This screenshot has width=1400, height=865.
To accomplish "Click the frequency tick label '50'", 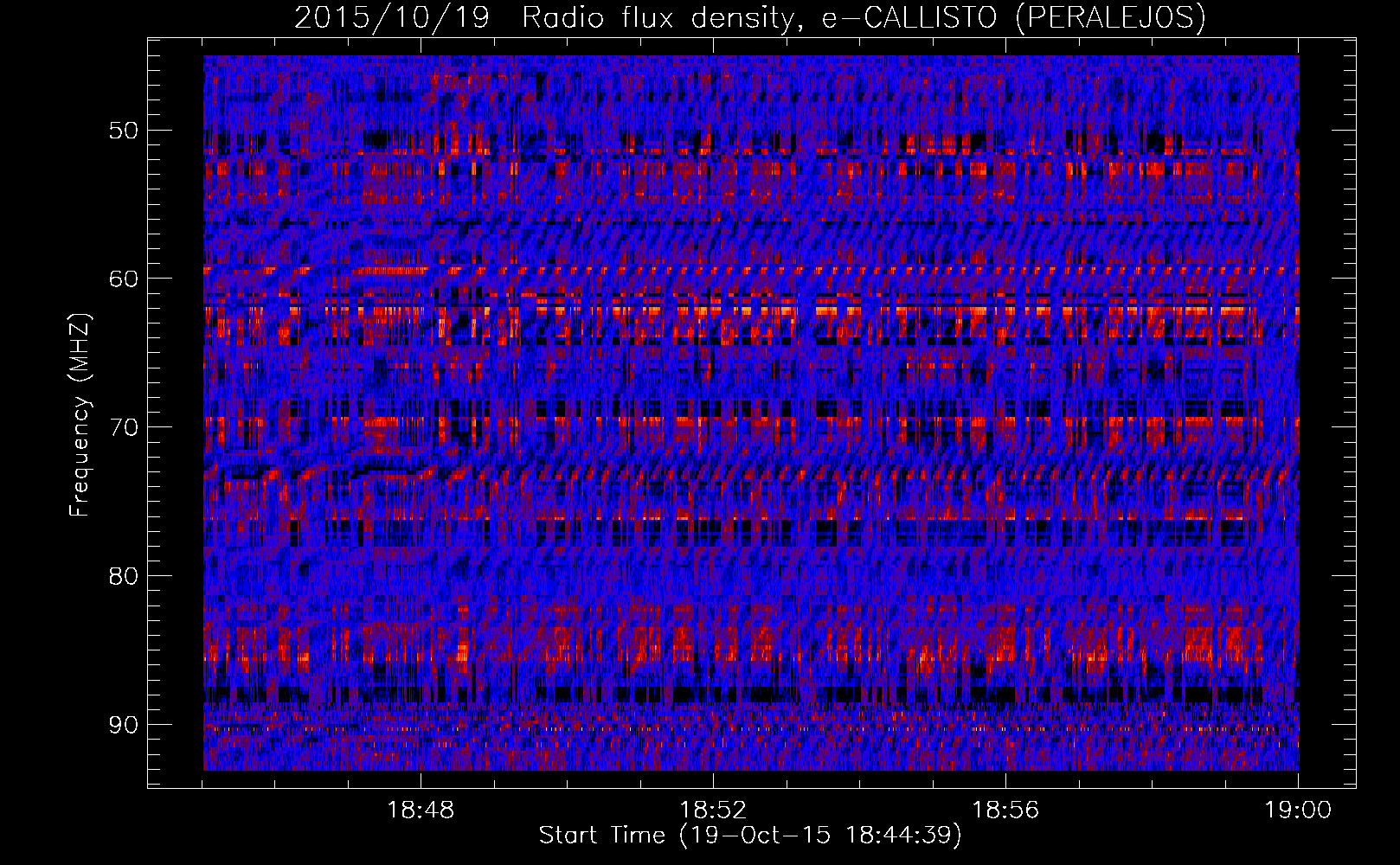I will 123,131.
